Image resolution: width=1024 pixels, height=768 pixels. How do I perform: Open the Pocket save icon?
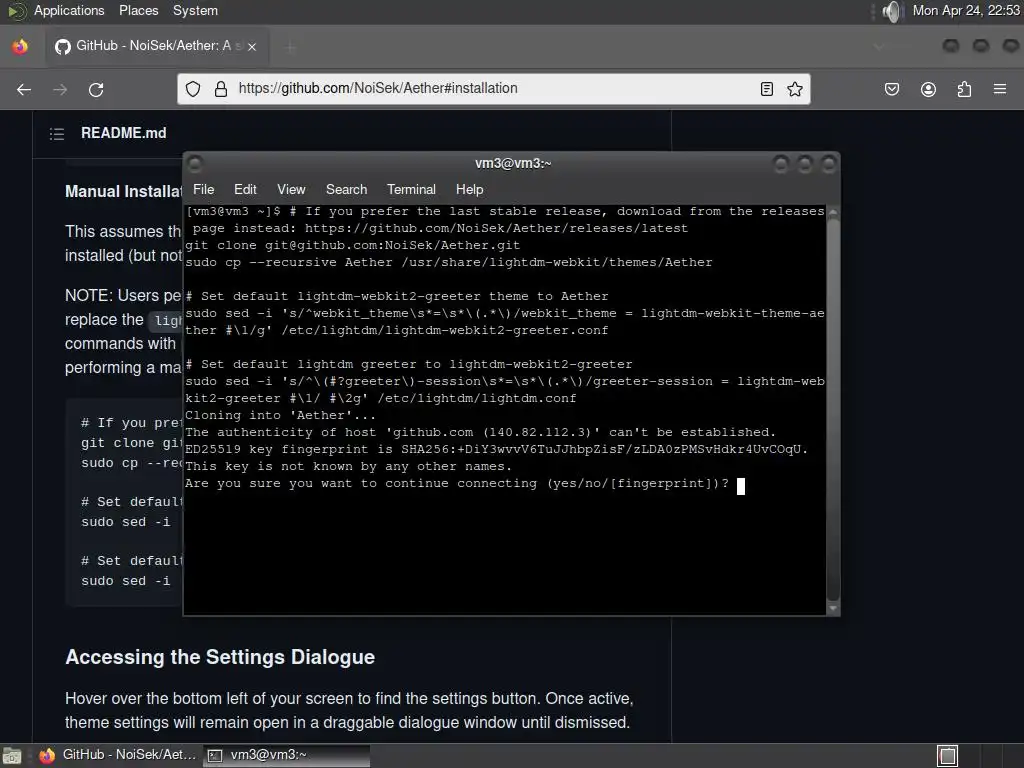click(891, 89)
